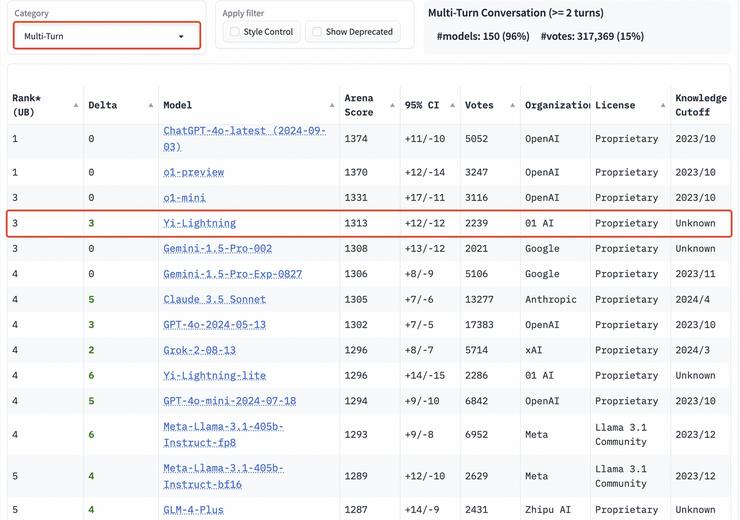Open the Claude 3.5 Sonnet model link
The height and width of the screenshot is (520, 740).
pos(215,300)
